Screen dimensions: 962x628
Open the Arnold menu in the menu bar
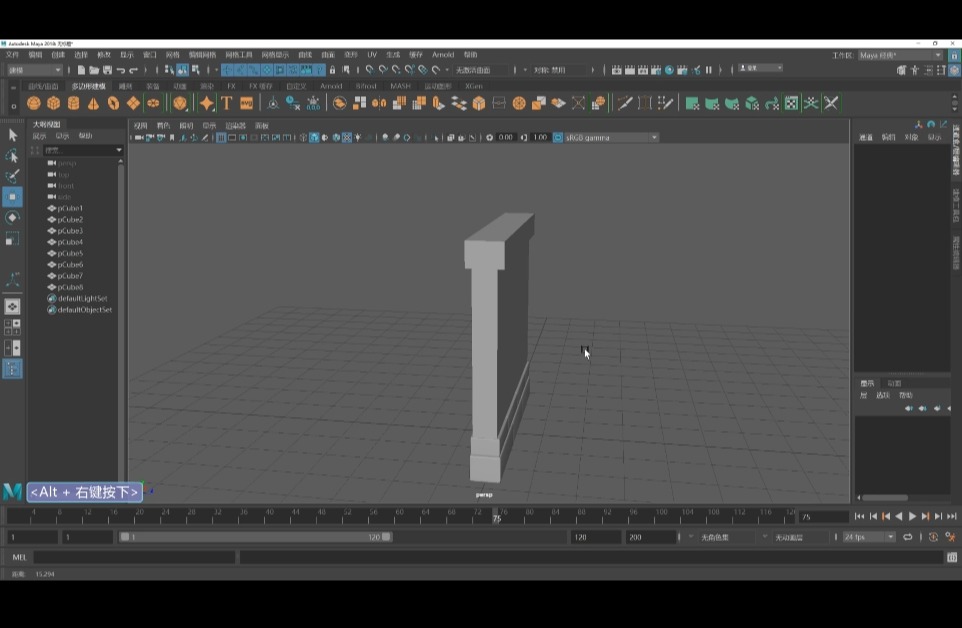click(442, 55)
